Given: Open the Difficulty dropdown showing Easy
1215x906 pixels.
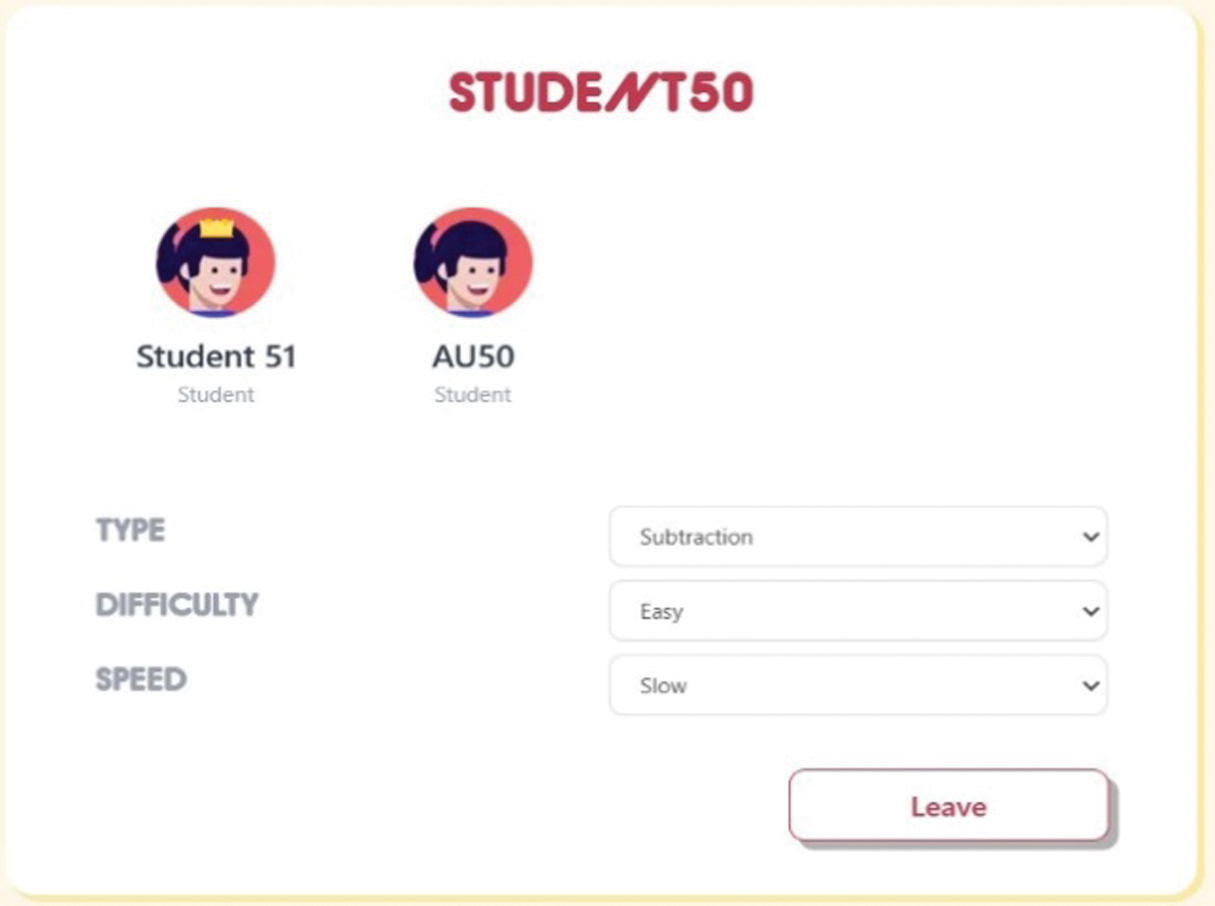Looking at the screenshot, I should (857, 611).
